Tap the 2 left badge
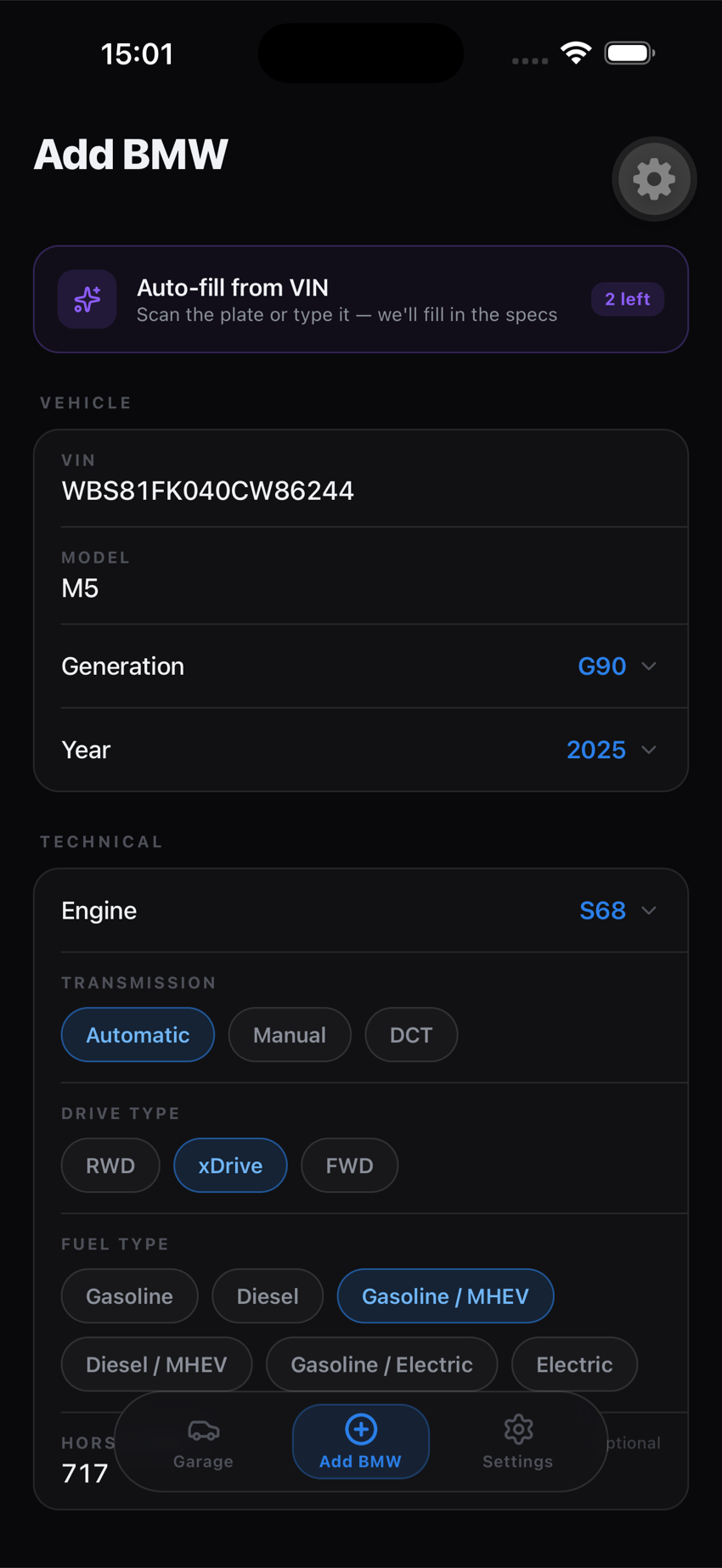This screenshot has height=1568, width=722. click(x=628, y=299)
